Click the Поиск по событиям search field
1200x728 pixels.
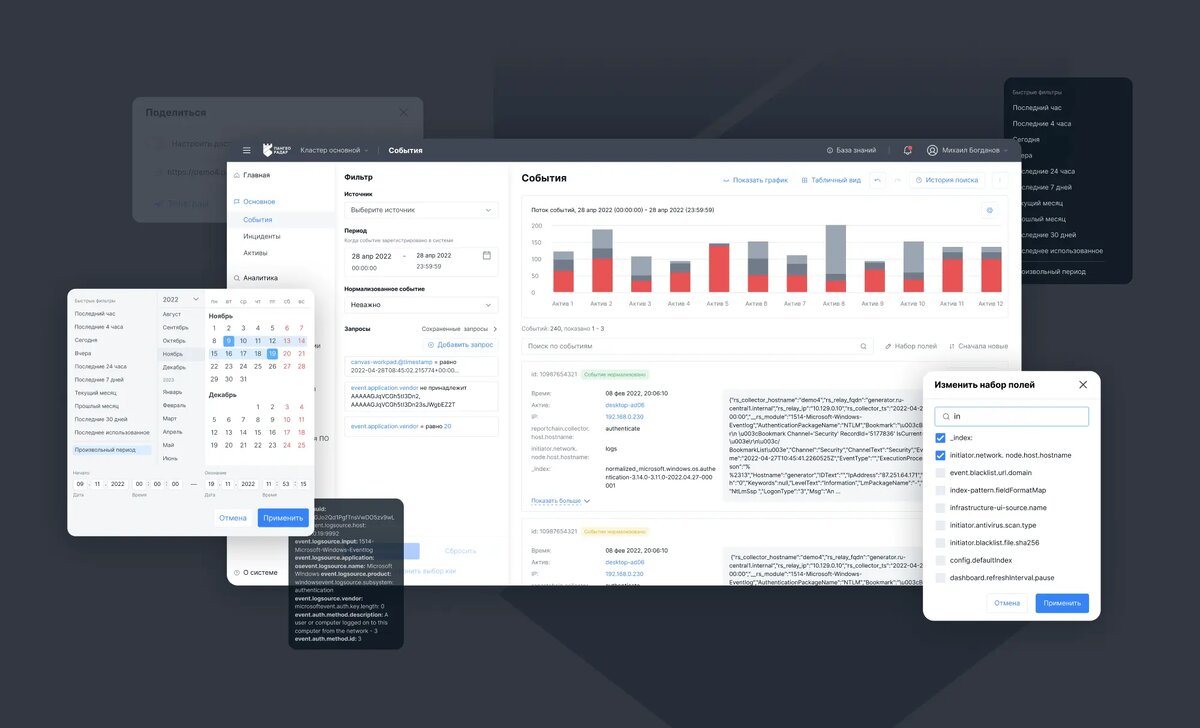pos(698,346)
